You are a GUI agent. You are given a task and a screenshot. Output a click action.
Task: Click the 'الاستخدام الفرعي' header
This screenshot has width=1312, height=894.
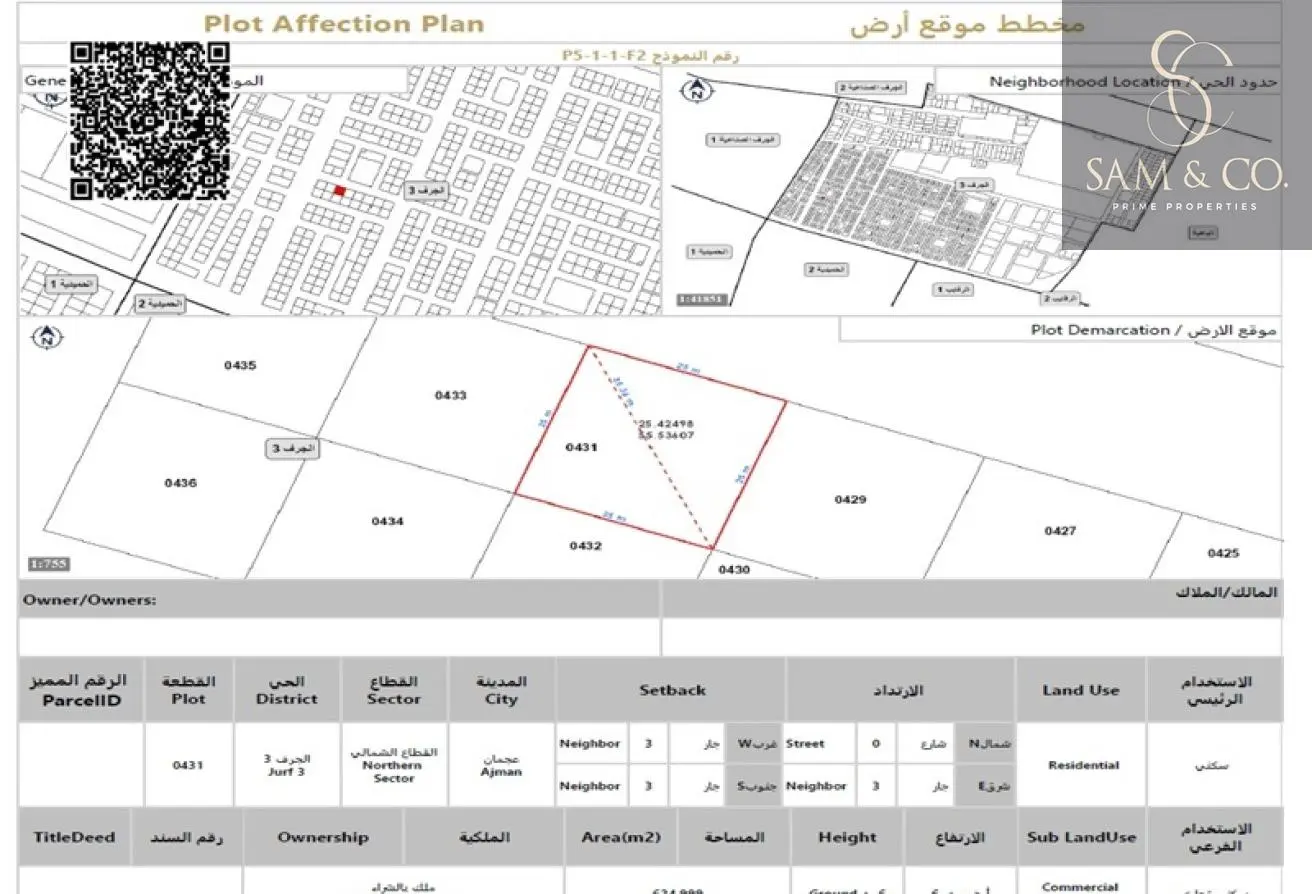pyautogui.click(x=1217, y=838)
